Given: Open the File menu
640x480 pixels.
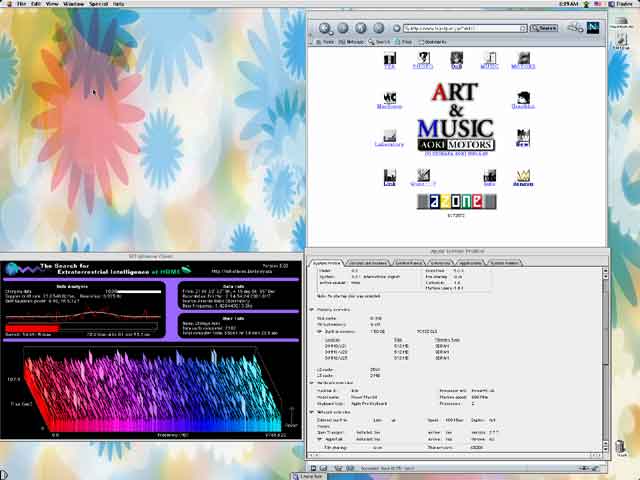Looking at the screenshot, I should pos(22,4).
